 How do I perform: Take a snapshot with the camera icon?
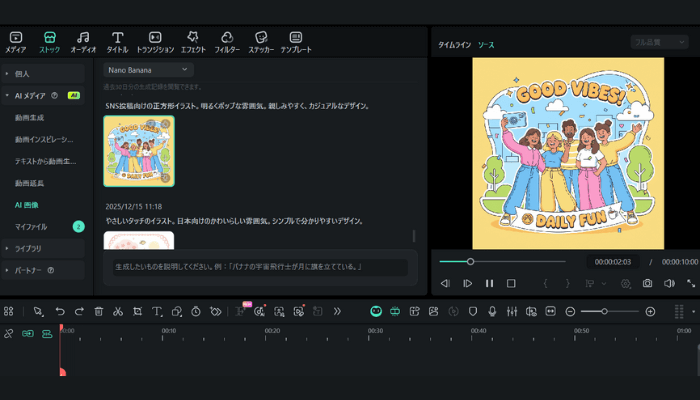[x=647, y=283]
